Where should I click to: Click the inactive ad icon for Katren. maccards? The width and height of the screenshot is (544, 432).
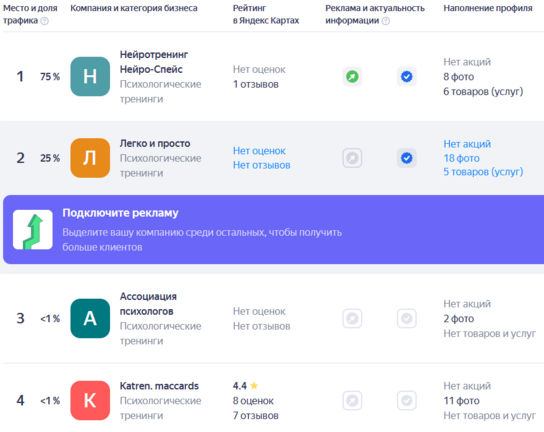[352, 400]
